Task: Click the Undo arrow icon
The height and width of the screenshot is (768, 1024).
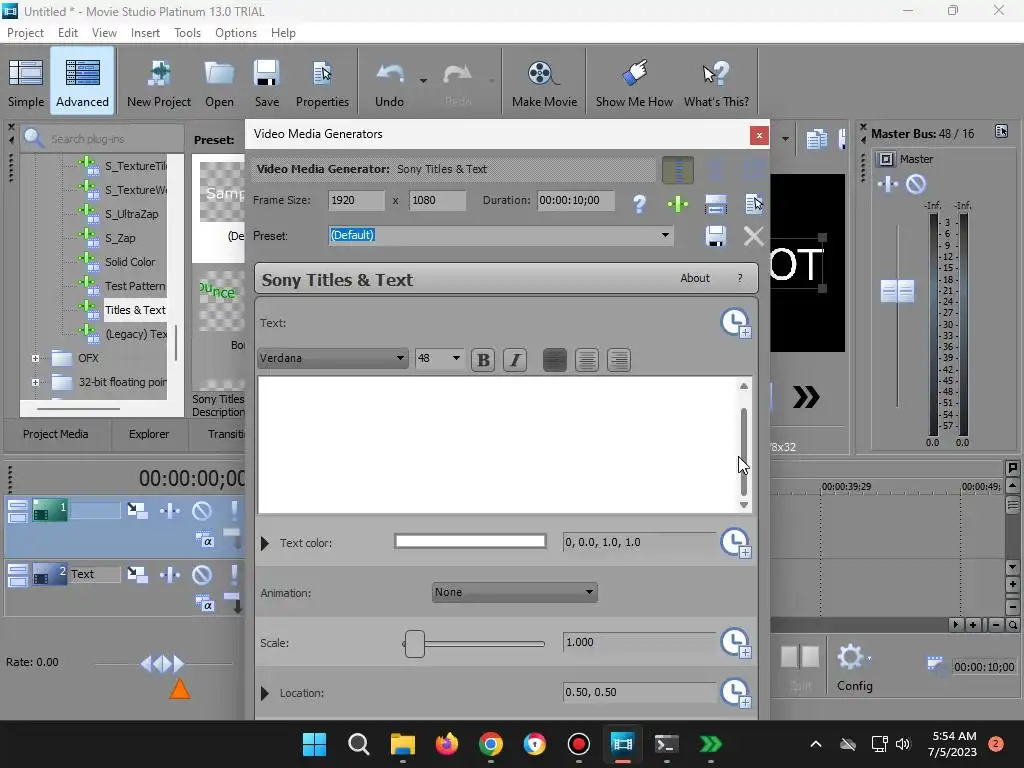Action: (390, 74)
